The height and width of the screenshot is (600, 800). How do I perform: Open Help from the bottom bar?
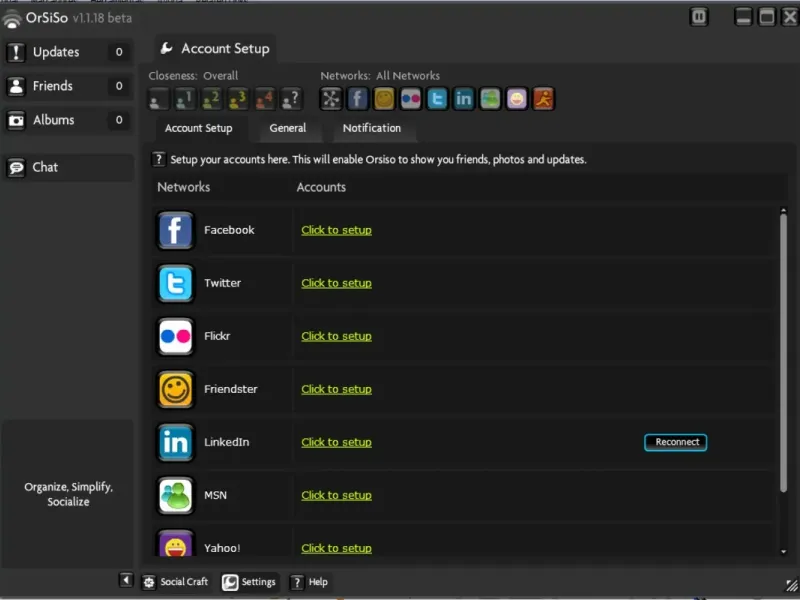point(309,582)
